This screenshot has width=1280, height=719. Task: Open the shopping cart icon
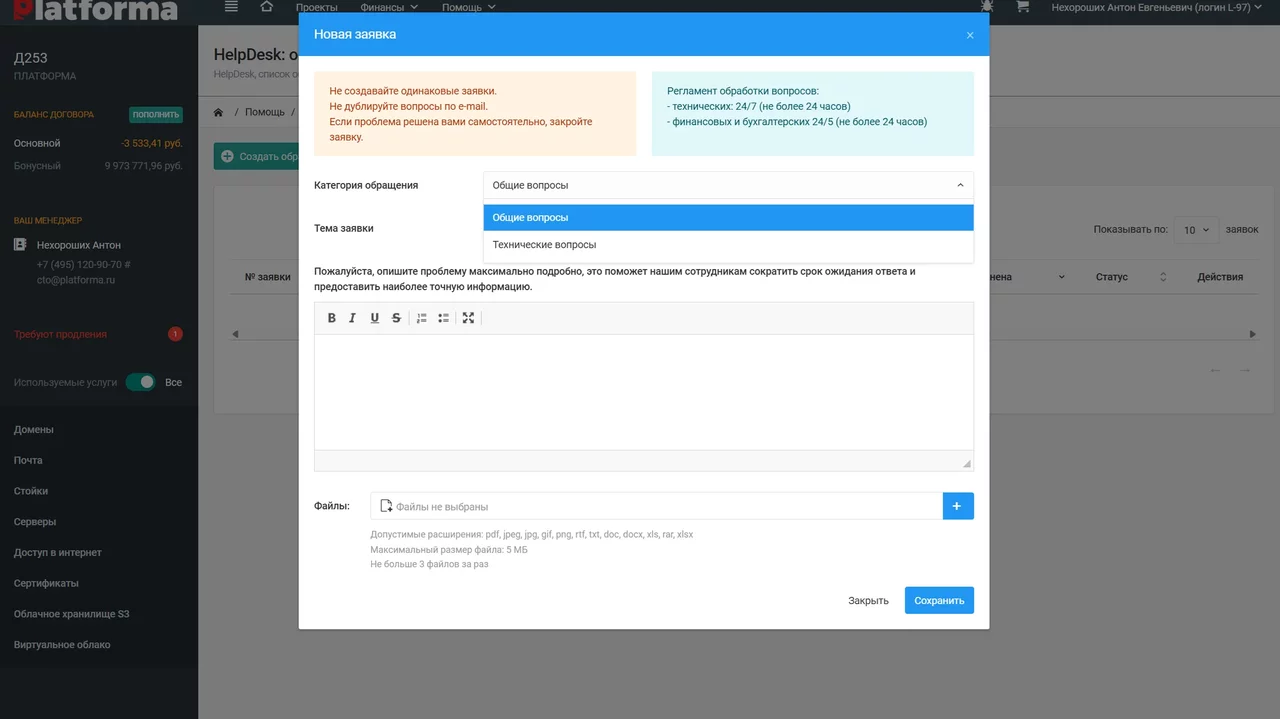(1022, 7)
